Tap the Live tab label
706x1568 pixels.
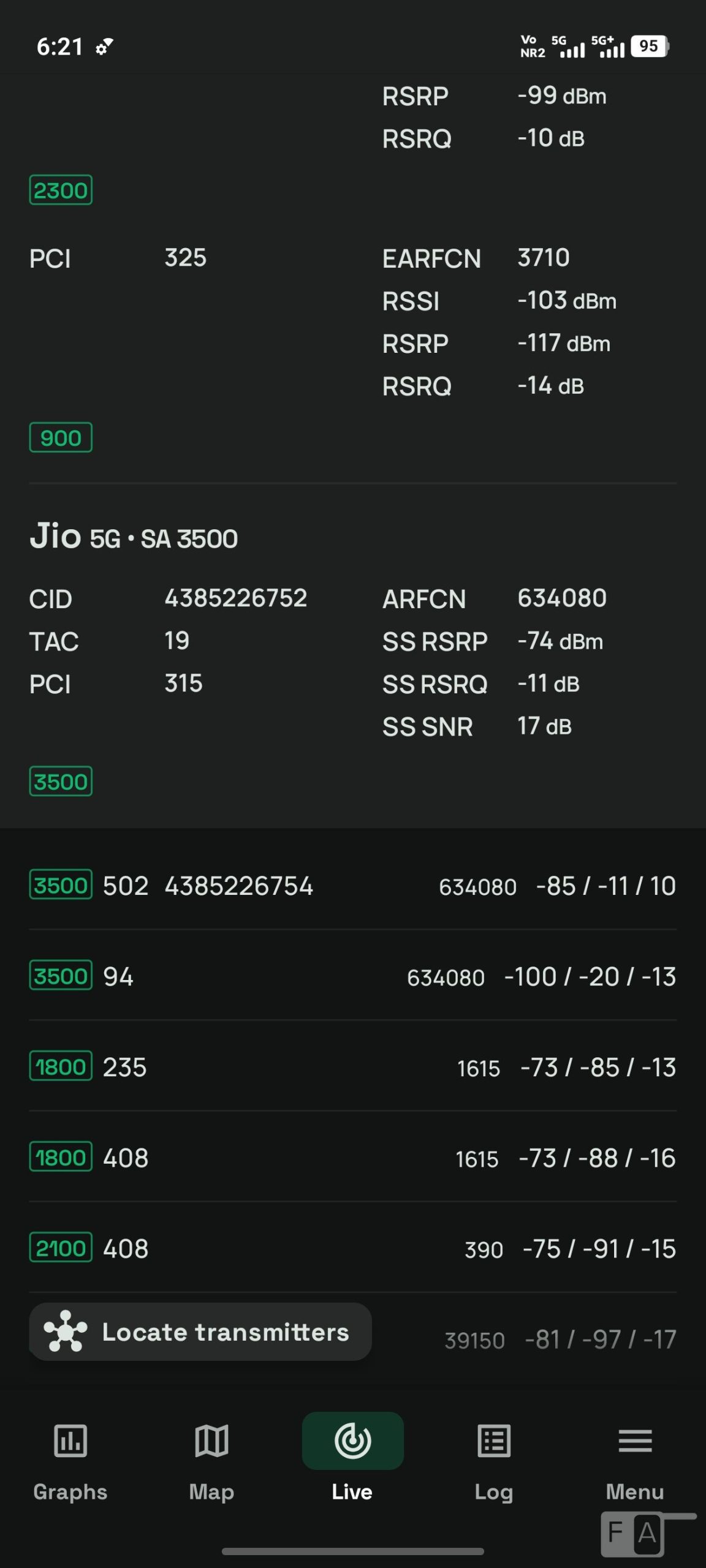pyautogui.click(x=352, y=1492)
